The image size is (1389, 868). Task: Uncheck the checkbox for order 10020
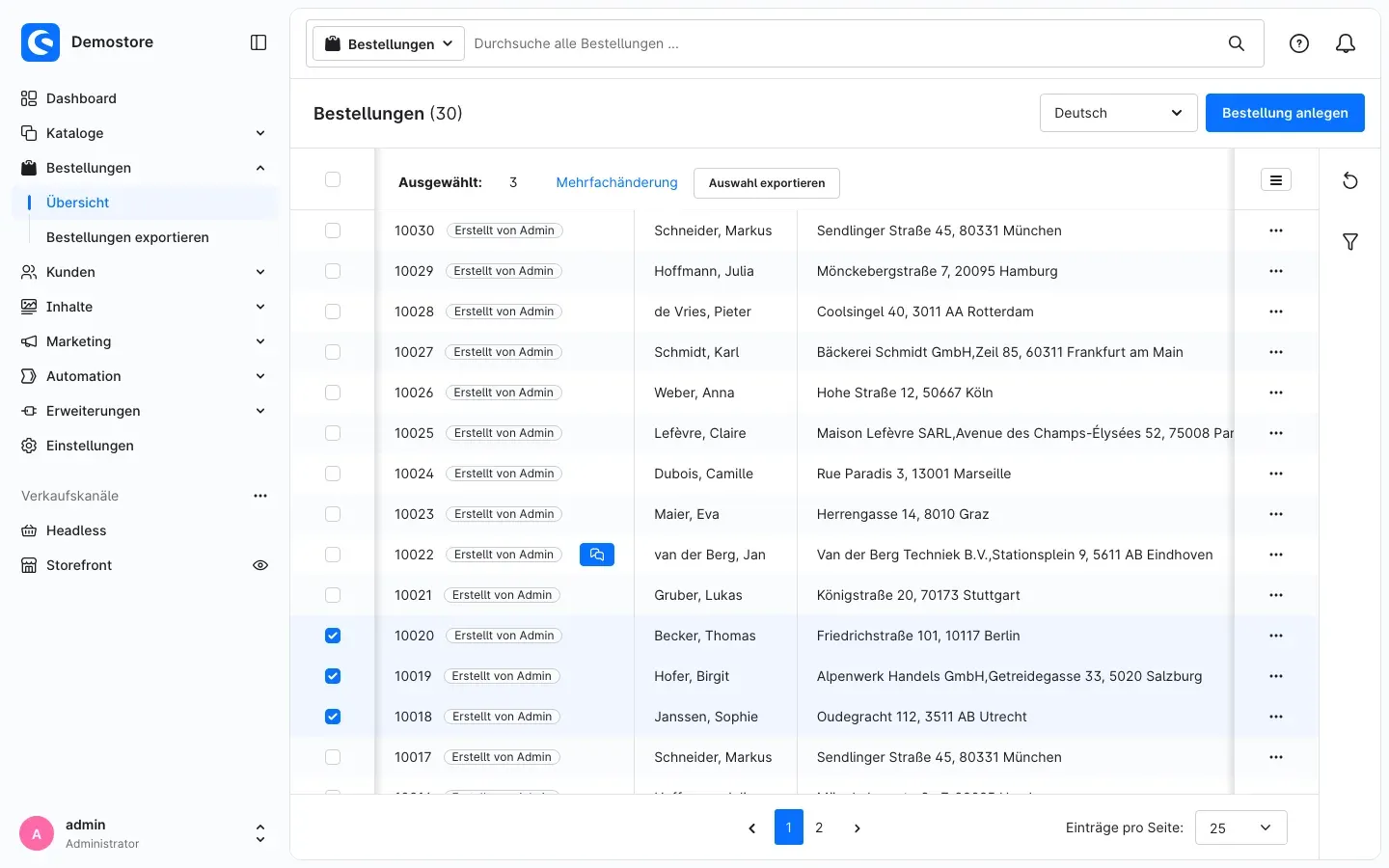click(333, 636)
